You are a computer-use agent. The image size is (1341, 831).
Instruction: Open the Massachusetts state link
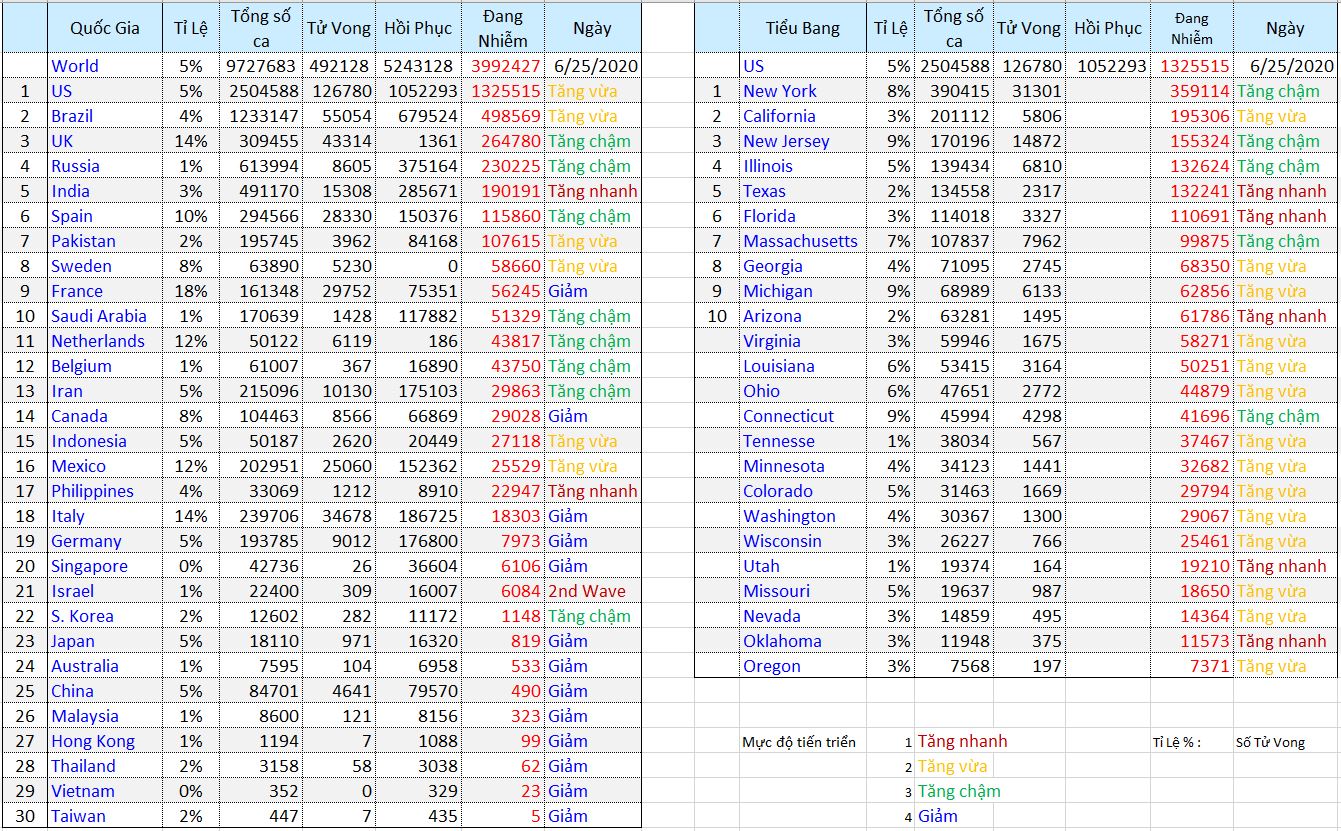click(800, 241)
